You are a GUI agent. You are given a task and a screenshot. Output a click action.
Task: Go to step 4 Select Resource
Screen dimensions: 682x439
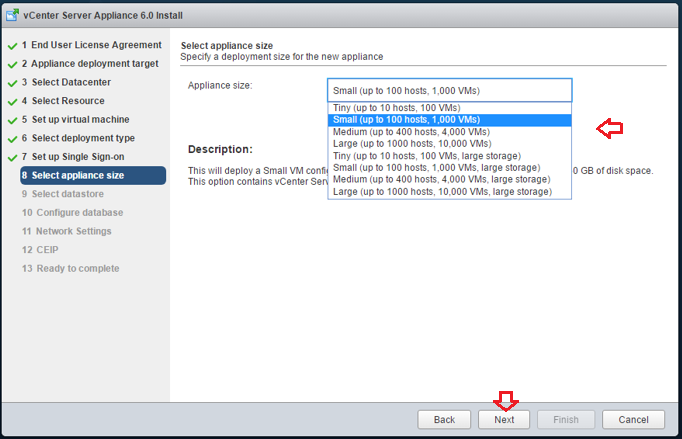click(x=63, y=101)
